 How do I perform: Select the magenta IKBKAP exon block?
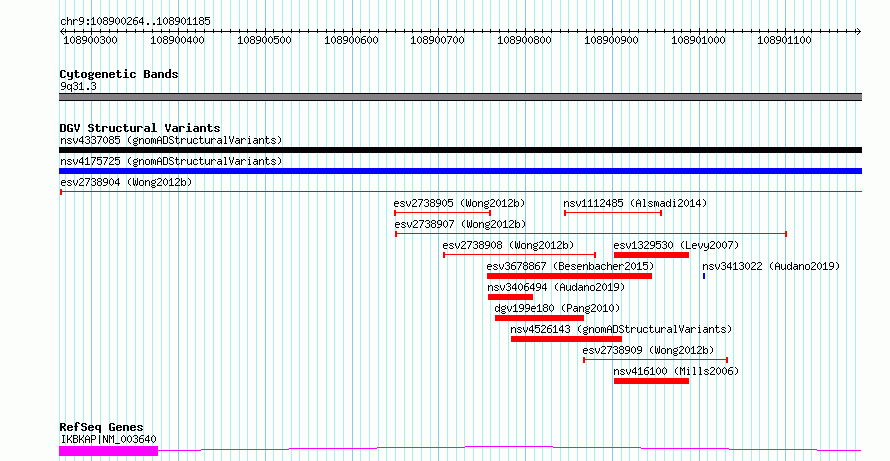tap(108, 451)
